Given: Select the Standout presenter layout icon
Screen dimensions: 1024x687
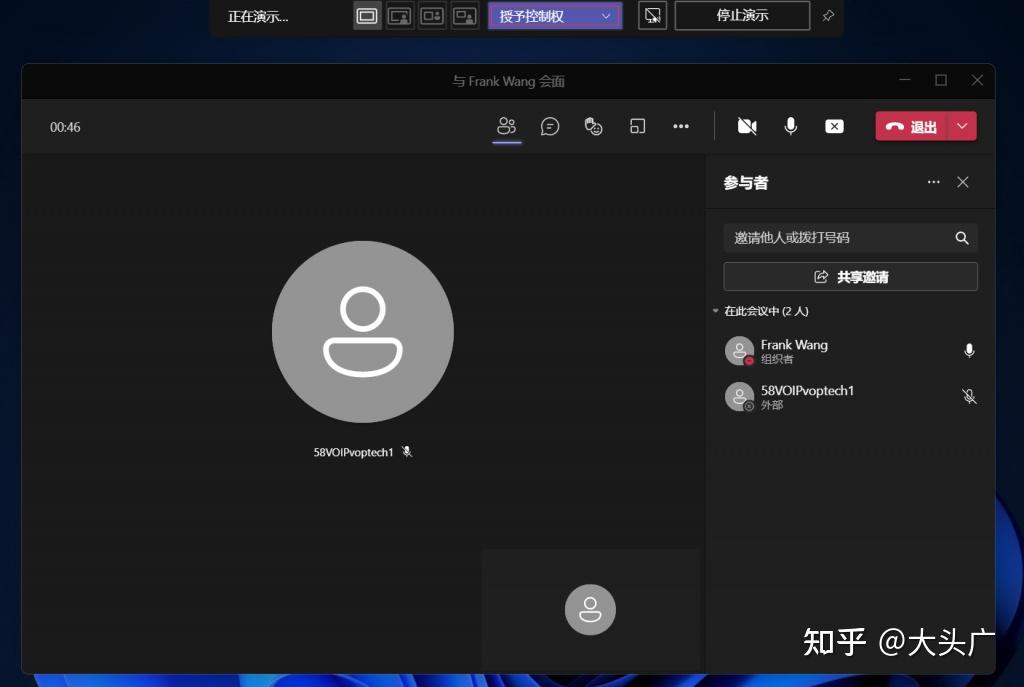Looking at the screenshot, I should [400, 15].
